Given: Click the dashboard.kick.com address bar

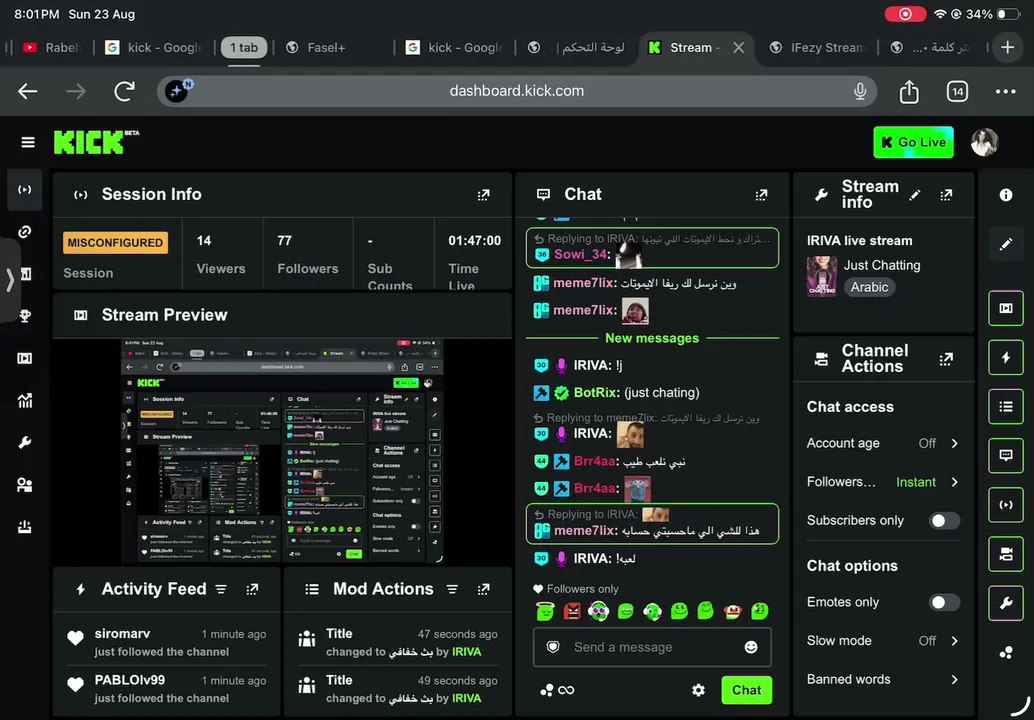Looking at the screenshot, I should point(516,91).
